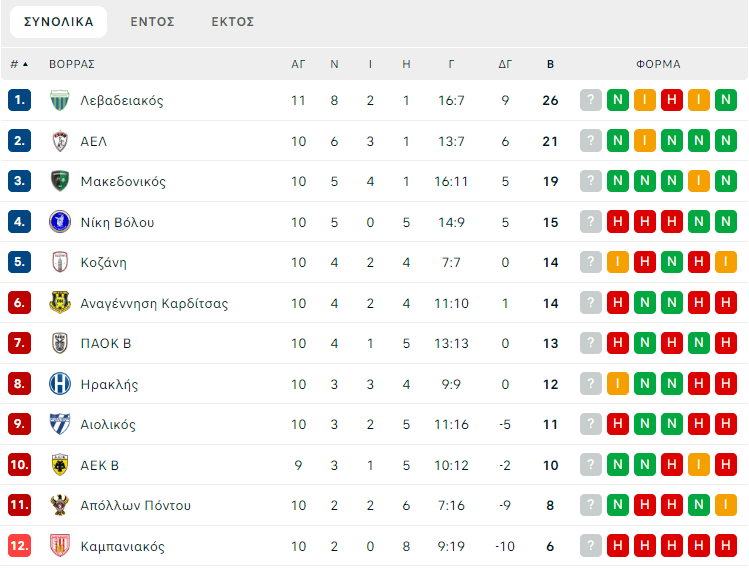Image resolution: width=749 pixels, height=572 pixels.
Task: Open the Κοζάνη team link
Action: pos(104,263)
